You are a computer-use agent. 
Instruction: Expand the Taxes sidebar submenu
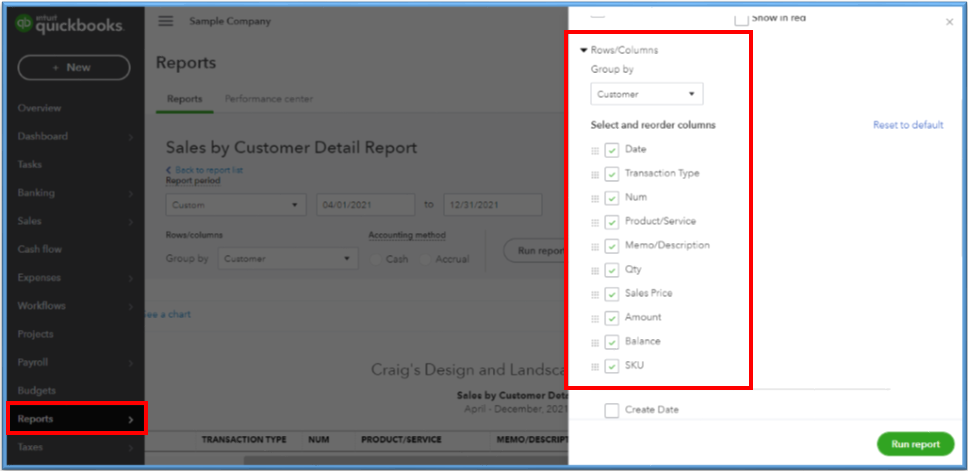click(x=130, y=448)
